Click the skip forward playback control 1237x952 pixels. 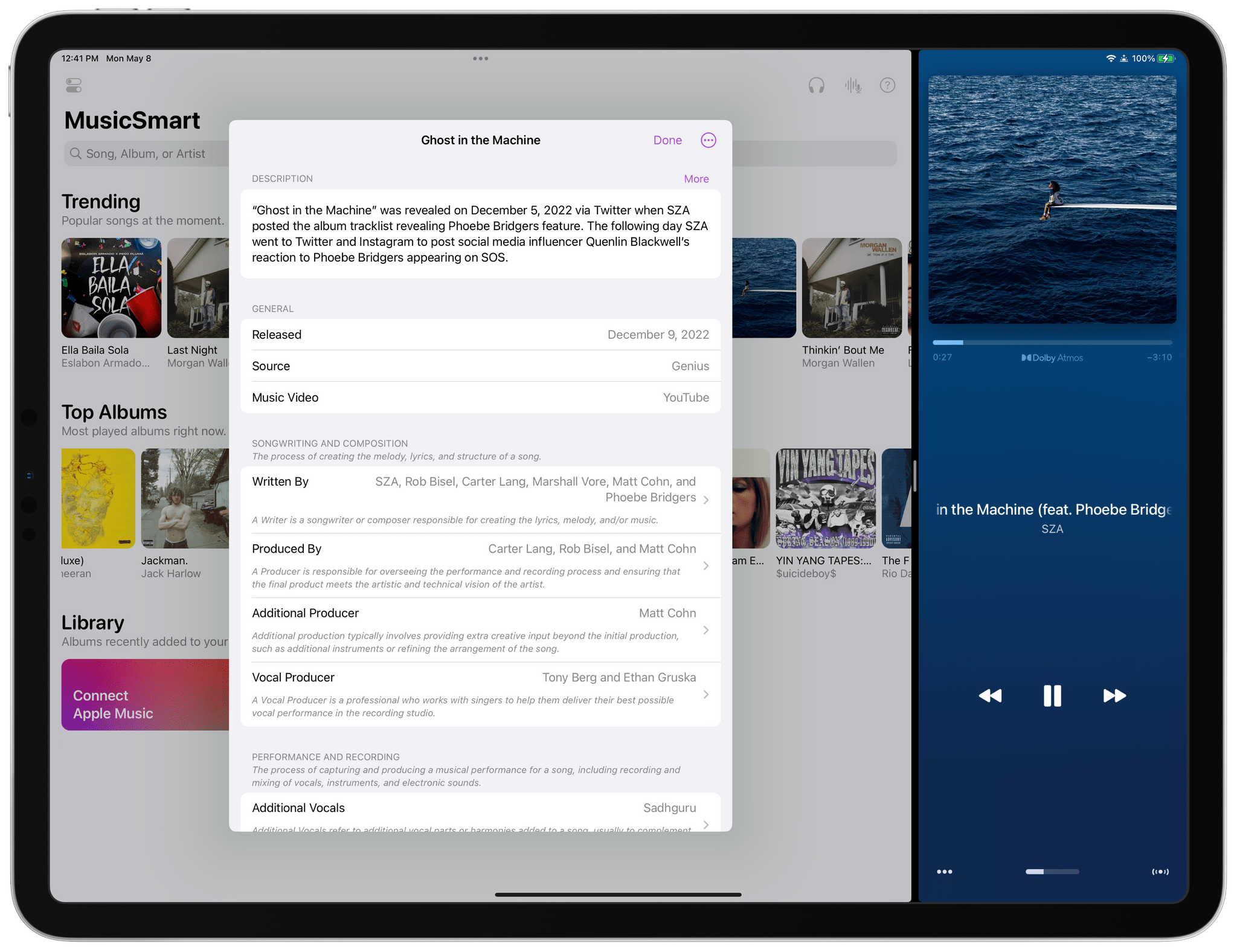pyautogui.click(x=1113, y=694)
